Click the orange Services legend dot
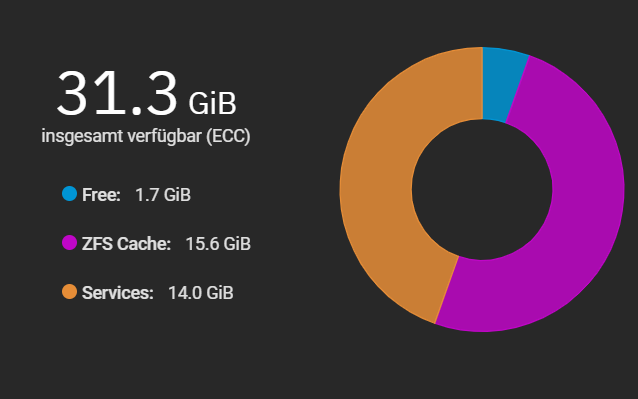 click(x=70, y=292)
